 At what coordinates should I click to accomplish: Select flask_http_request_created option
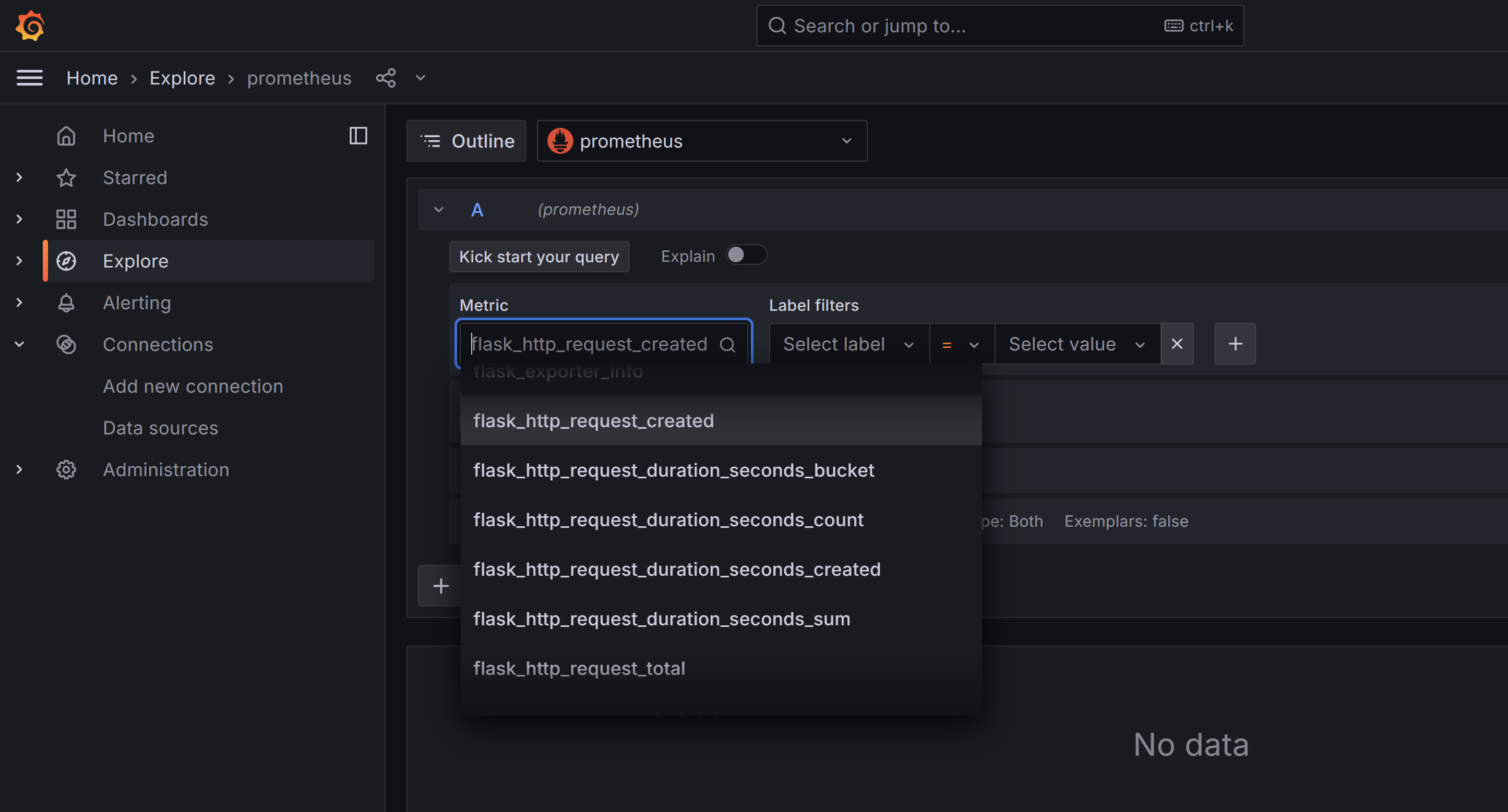721,421
